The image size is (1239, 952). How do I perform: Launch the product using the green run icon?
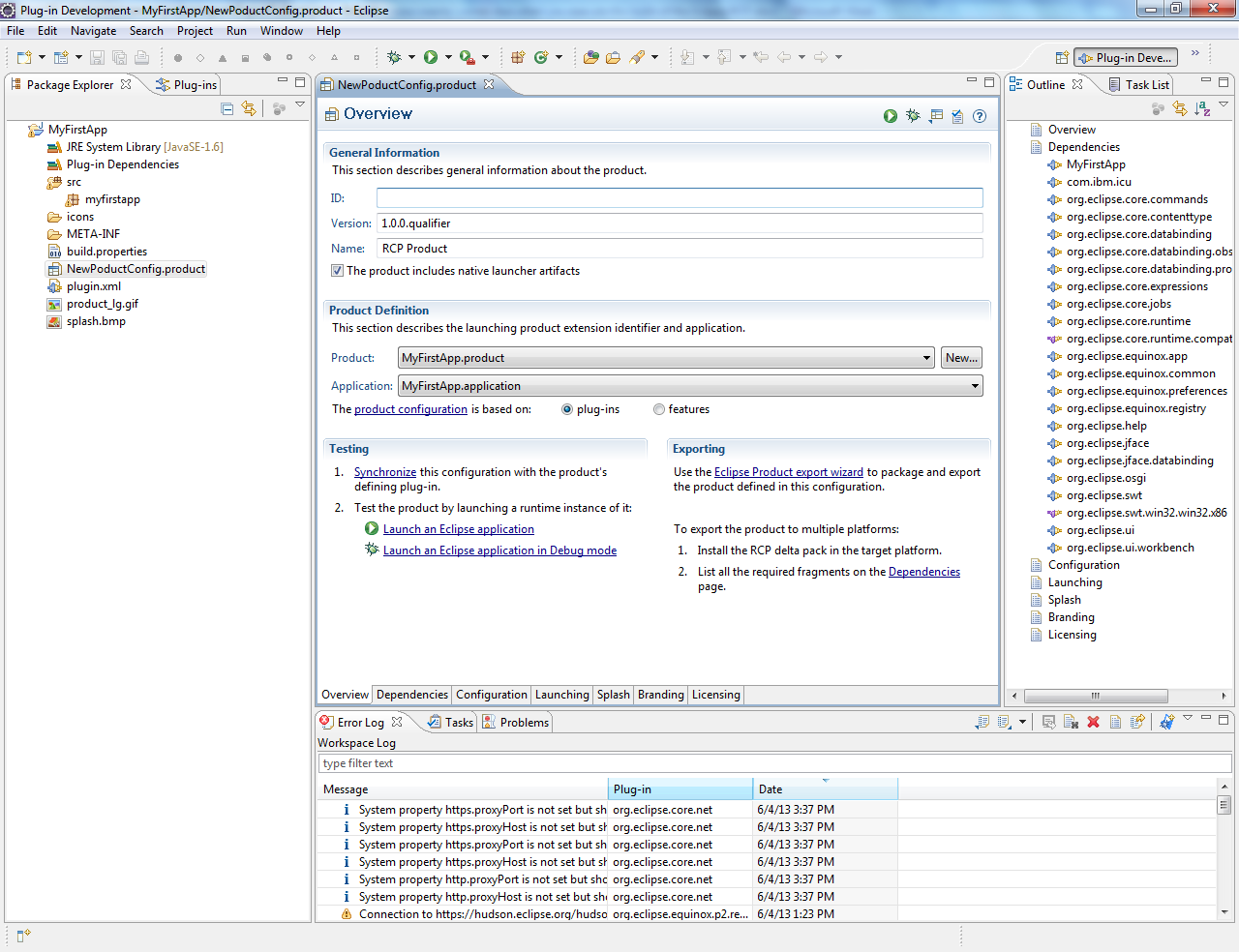[890, 115]
